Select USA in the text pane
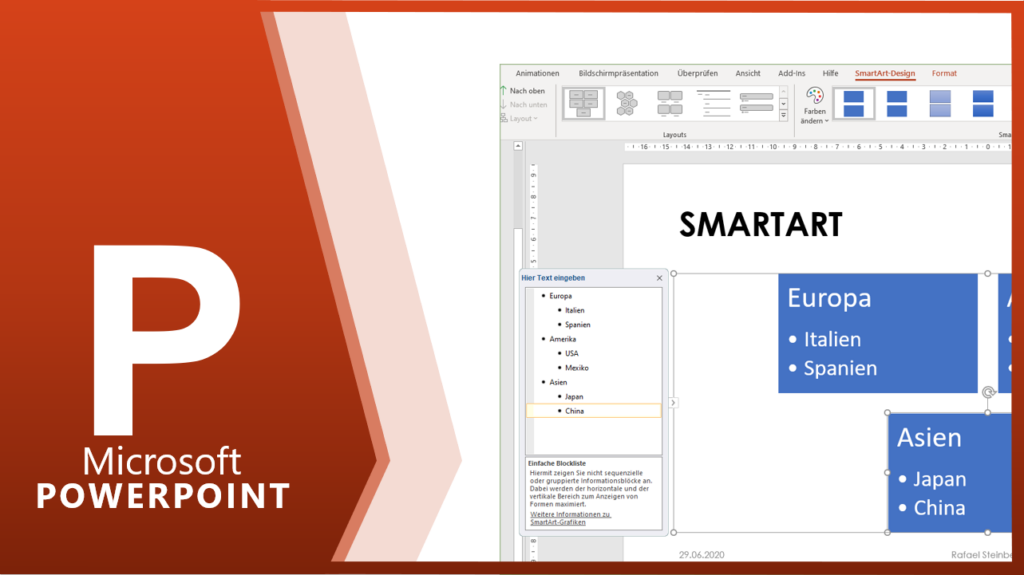The height and width of the screenshot is (575, 1024). pyautogui.click(x=571, y=353)
